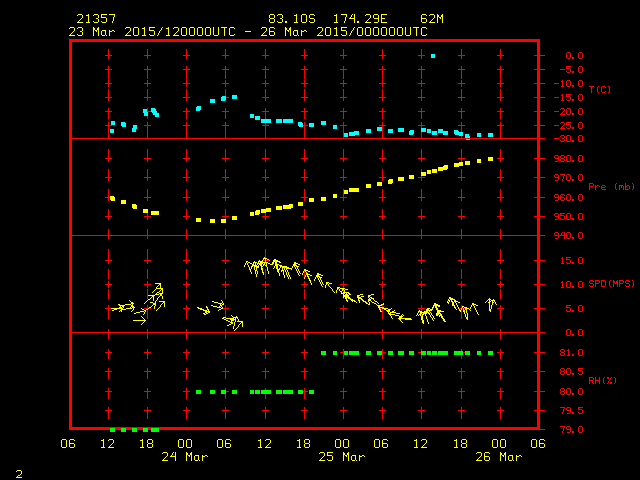The height and width of the screenshot is (480, 640).
Task: Click the 80.5 humidity tick label
Action: (x=571, y=372)
